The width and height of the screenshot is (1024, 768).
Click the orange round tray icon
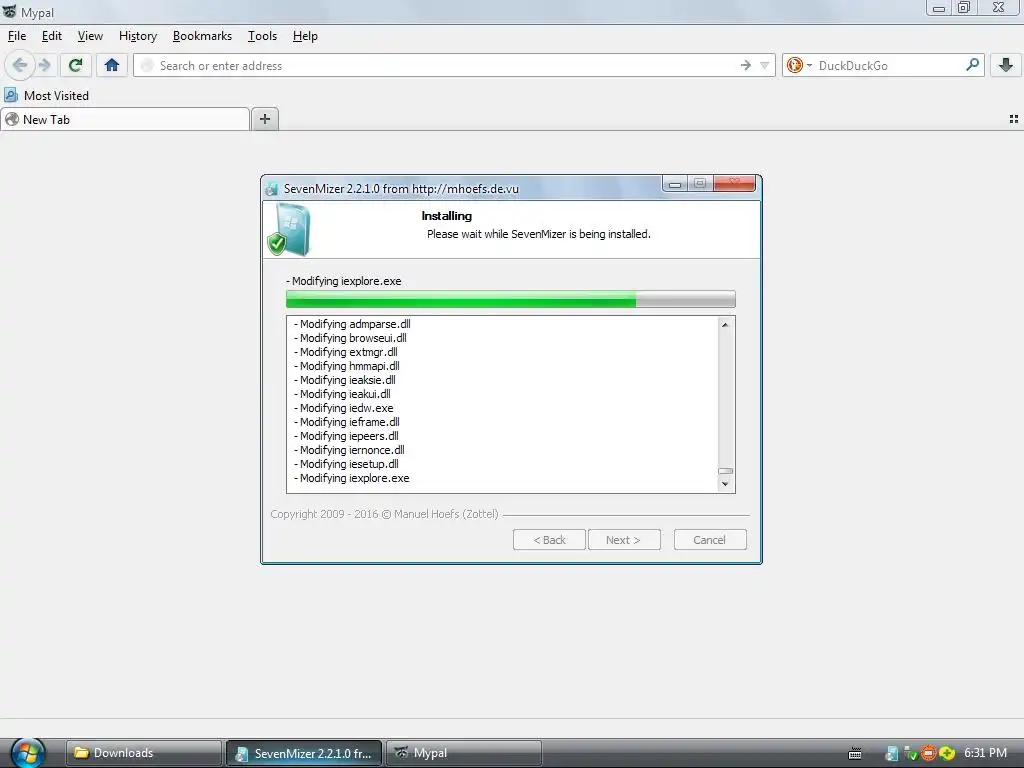coord(928,754)
